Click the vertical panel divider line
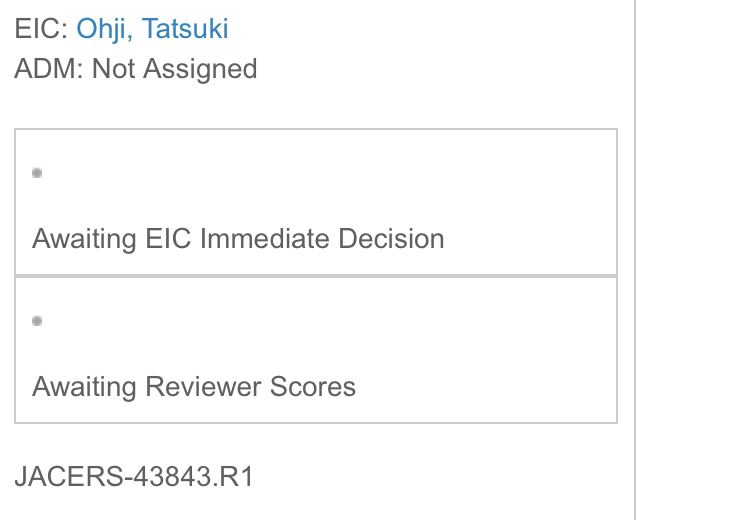The width and height of the screenshot is (746, 520). (x=635, y=260)
